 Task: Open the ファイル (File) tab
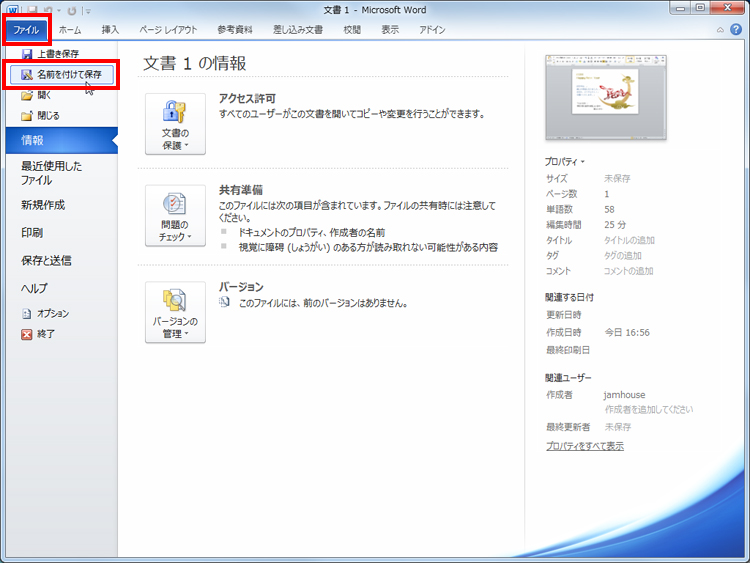pyautogui.click(x=26, y=30)
